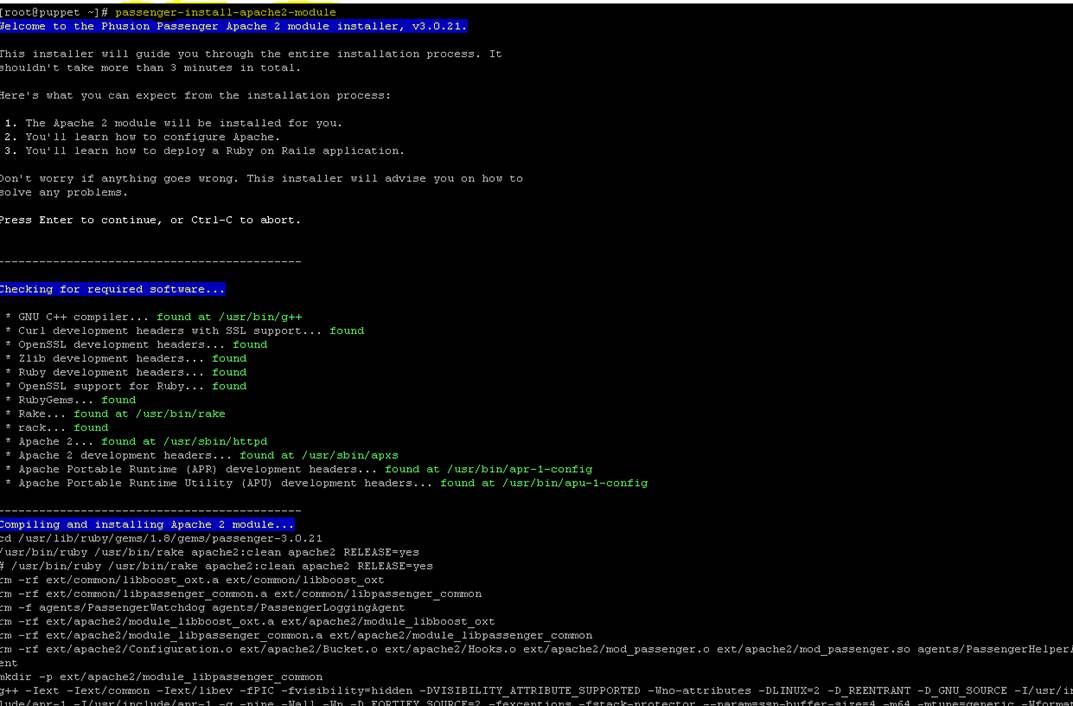Click the 'rm -rf ext/common/libboost_oxt.a' line
Viewport: 1073px width, 706px height.
tap(192, 579)
